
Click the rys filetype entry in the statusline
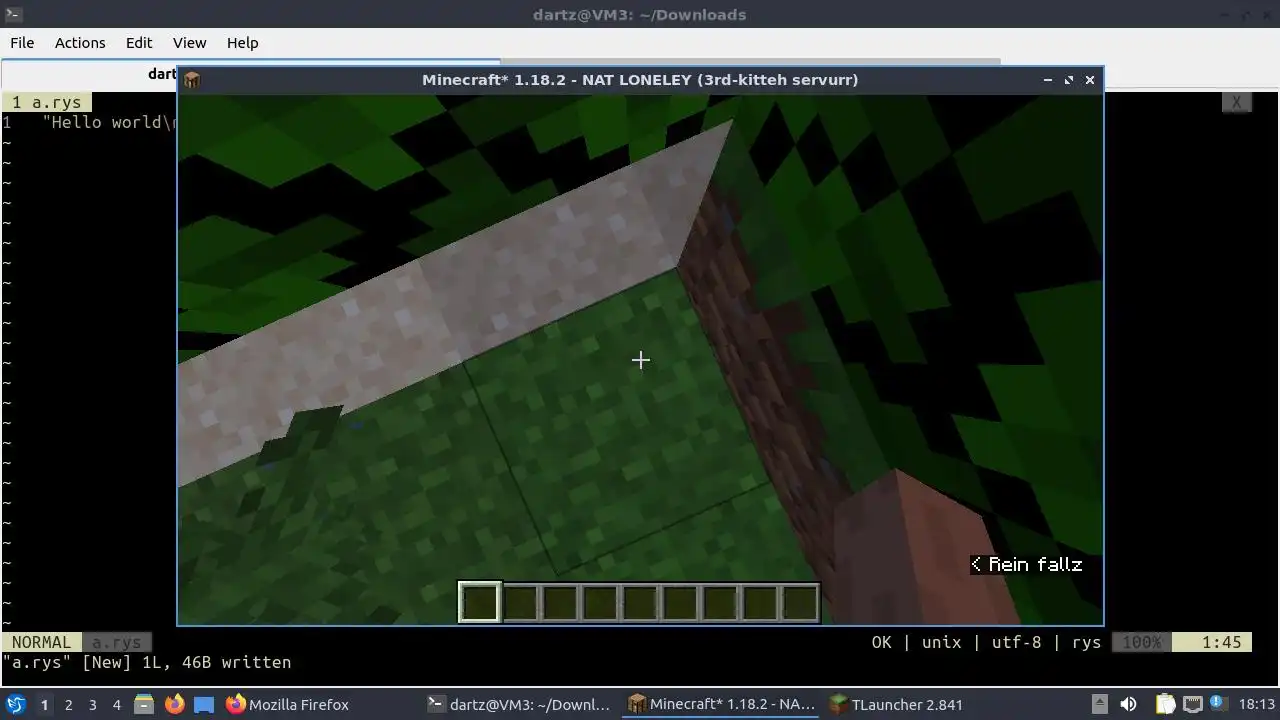(x=1086, y=642)
